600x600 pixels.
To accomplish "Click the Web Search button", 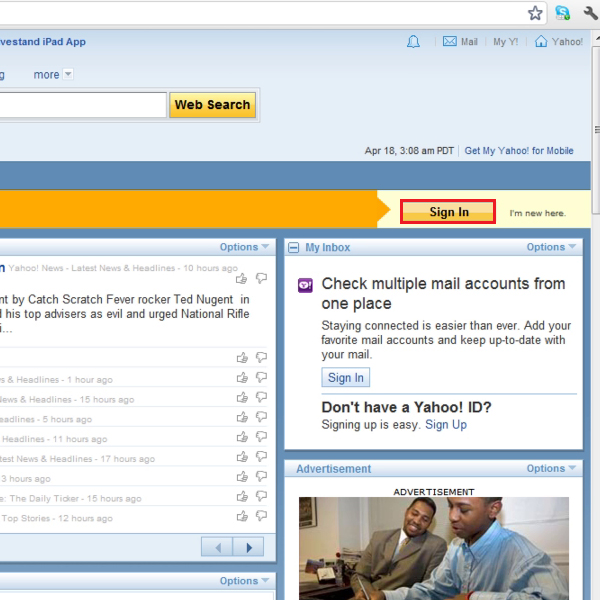I will pos(212,105).
